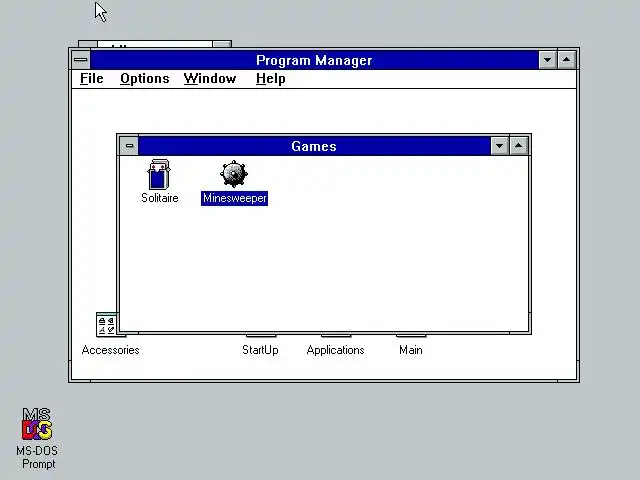This screenshot has height=480, width=640.
Task: Minimize the Program Manager window
Action: click(547, 60)
